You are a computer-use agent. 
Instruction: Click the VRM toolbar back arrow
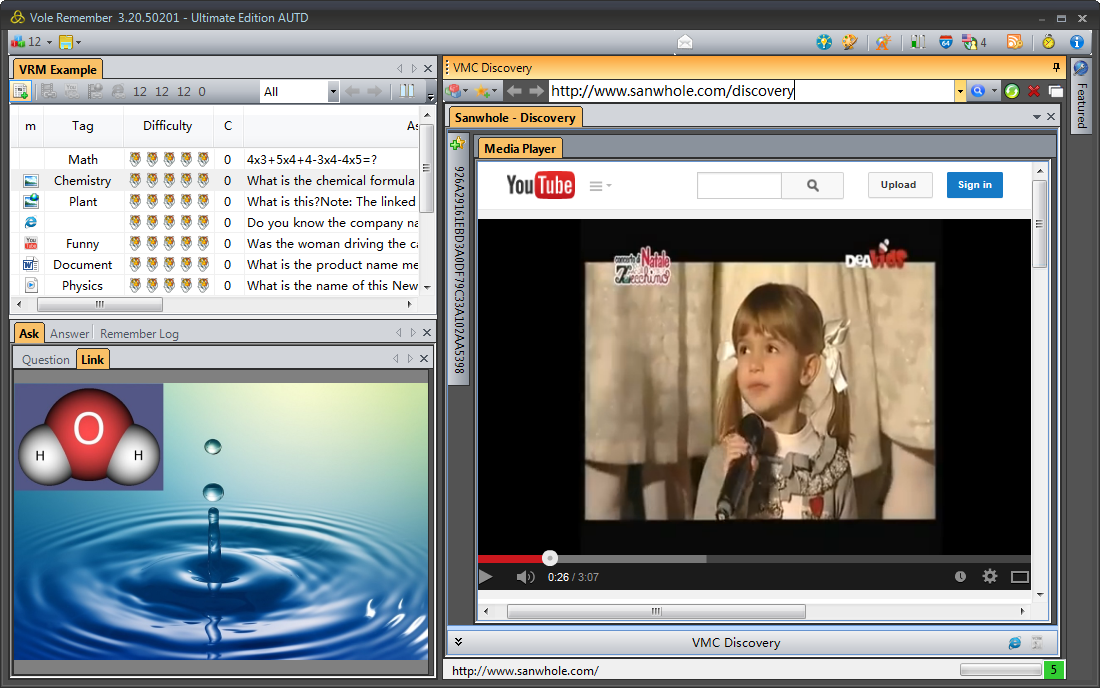point(352,91)
